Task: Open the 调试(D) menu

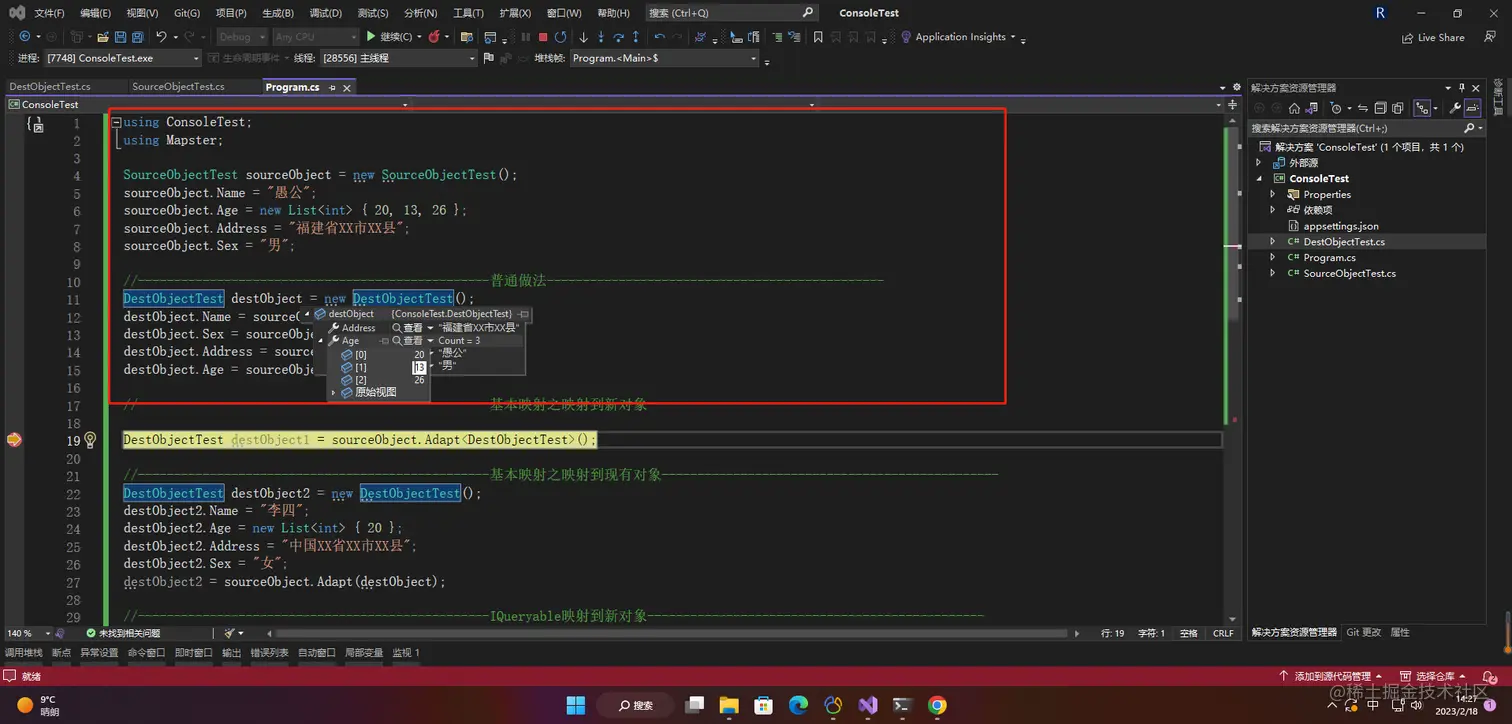Action: point(325,13)
